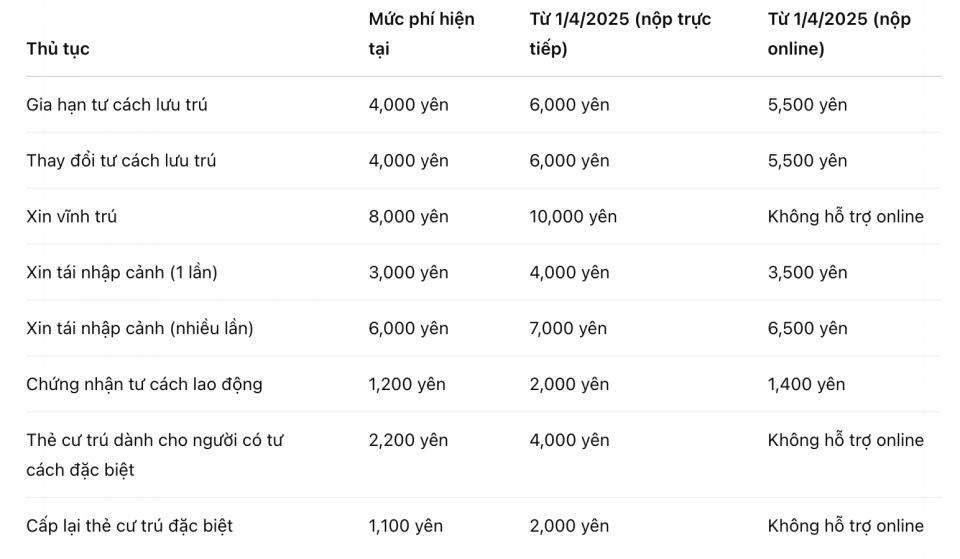Click 'Chứng nhận tư cách lao động' cell
Viewport: 960px width, 559px height.
click(x=144, y=385)
